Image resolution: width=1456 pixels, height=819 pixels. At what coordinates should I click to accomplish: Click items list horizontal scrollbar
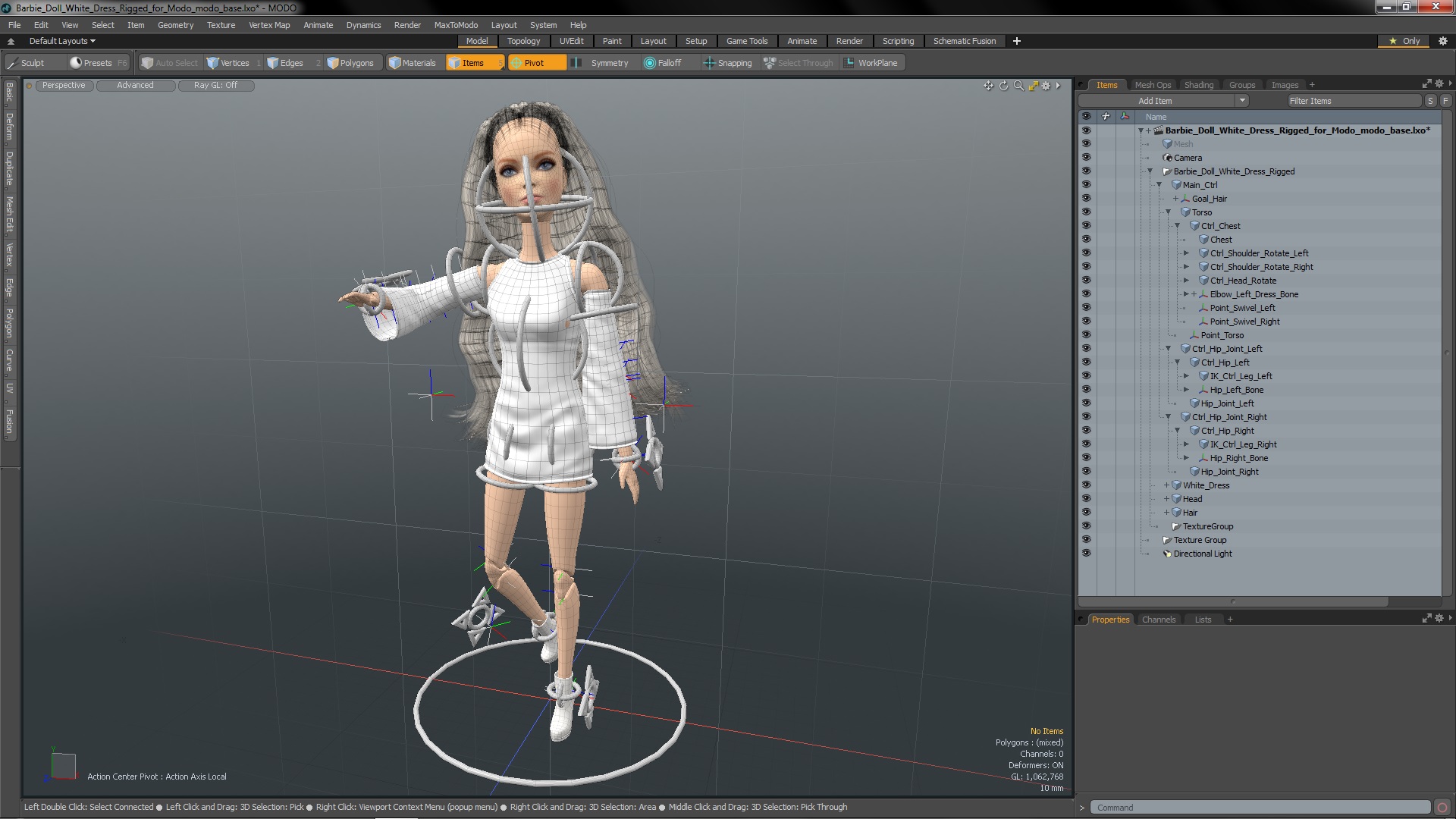1233,601
